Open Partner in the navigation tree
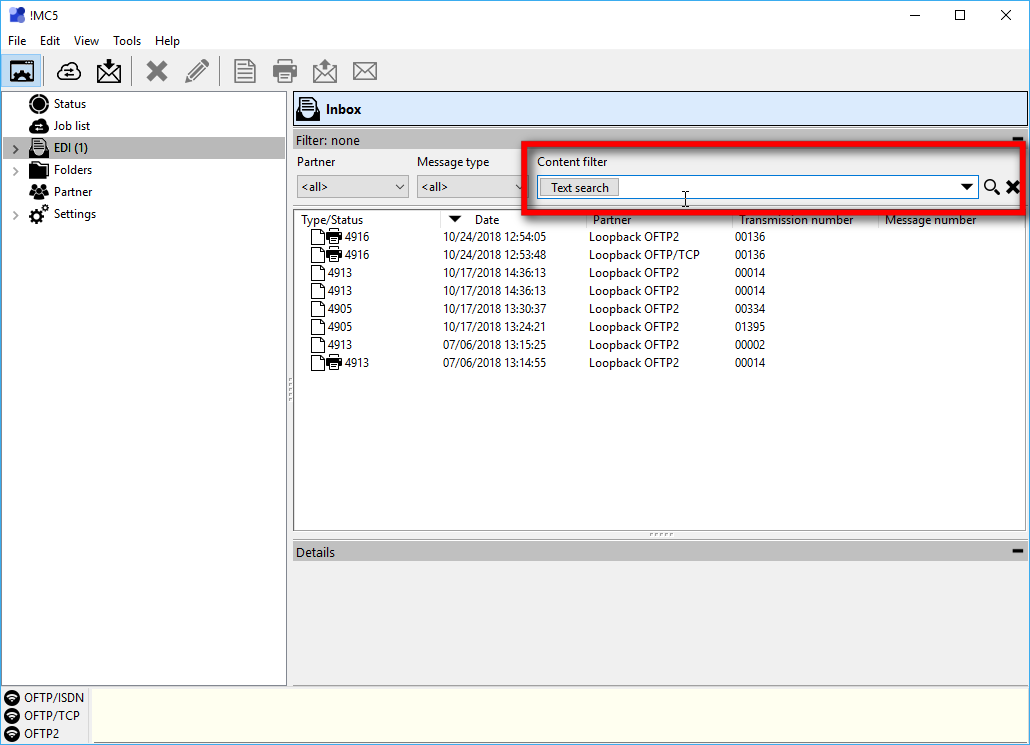The width and height of the screenshot is (1030, 745). pyautogui.click(x=73, y=192)
